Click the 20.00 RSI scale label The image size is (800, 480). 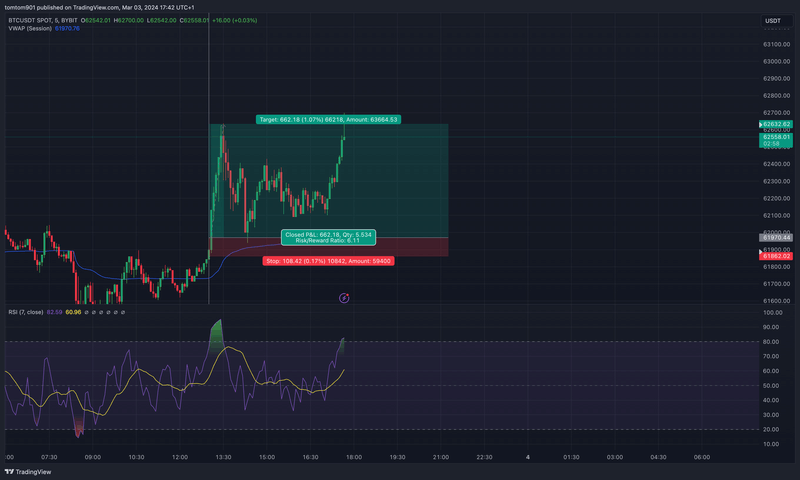point(771,430)
